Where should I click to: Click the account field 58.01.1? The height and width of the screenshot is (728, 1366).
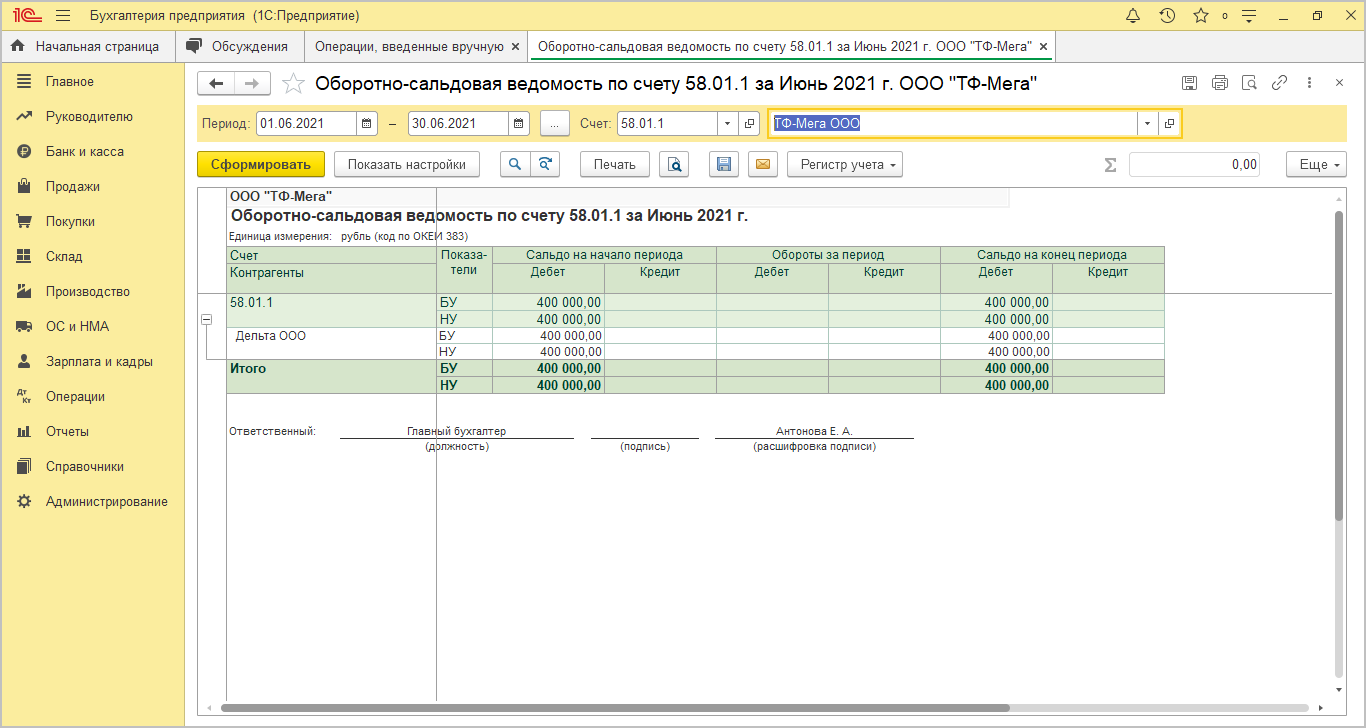point(668,124)
